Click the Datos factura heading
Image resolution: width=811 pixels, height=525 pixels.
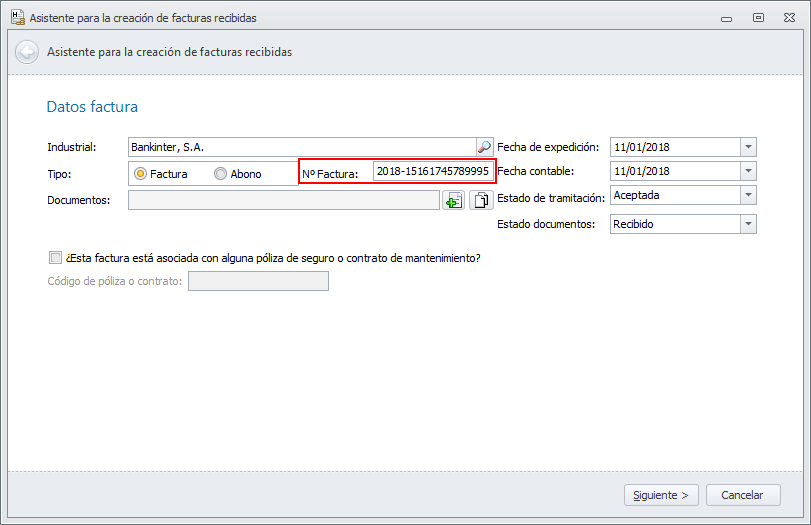click(x=92, y=107)
